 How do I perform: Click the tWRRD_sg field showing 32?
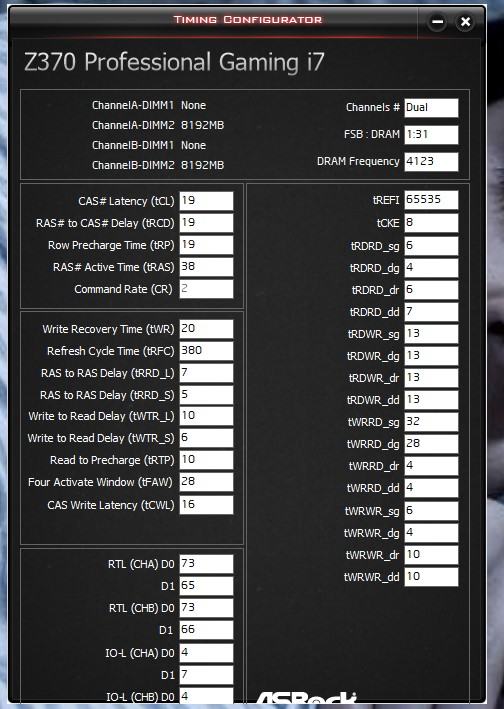click(x=431, y=422)
